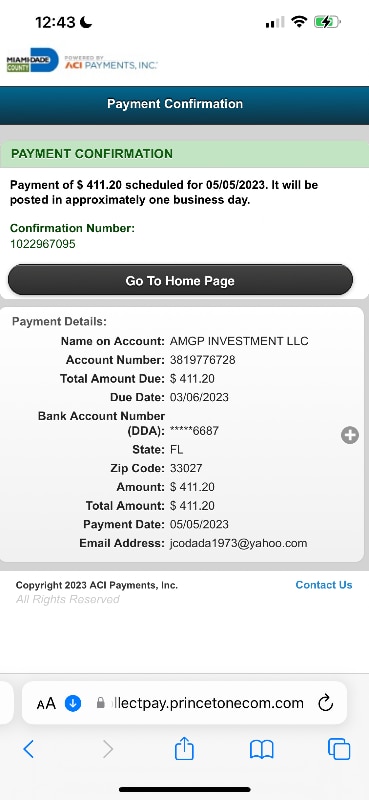Reload the page with refresh icon
369x800 pixels.
325,704
